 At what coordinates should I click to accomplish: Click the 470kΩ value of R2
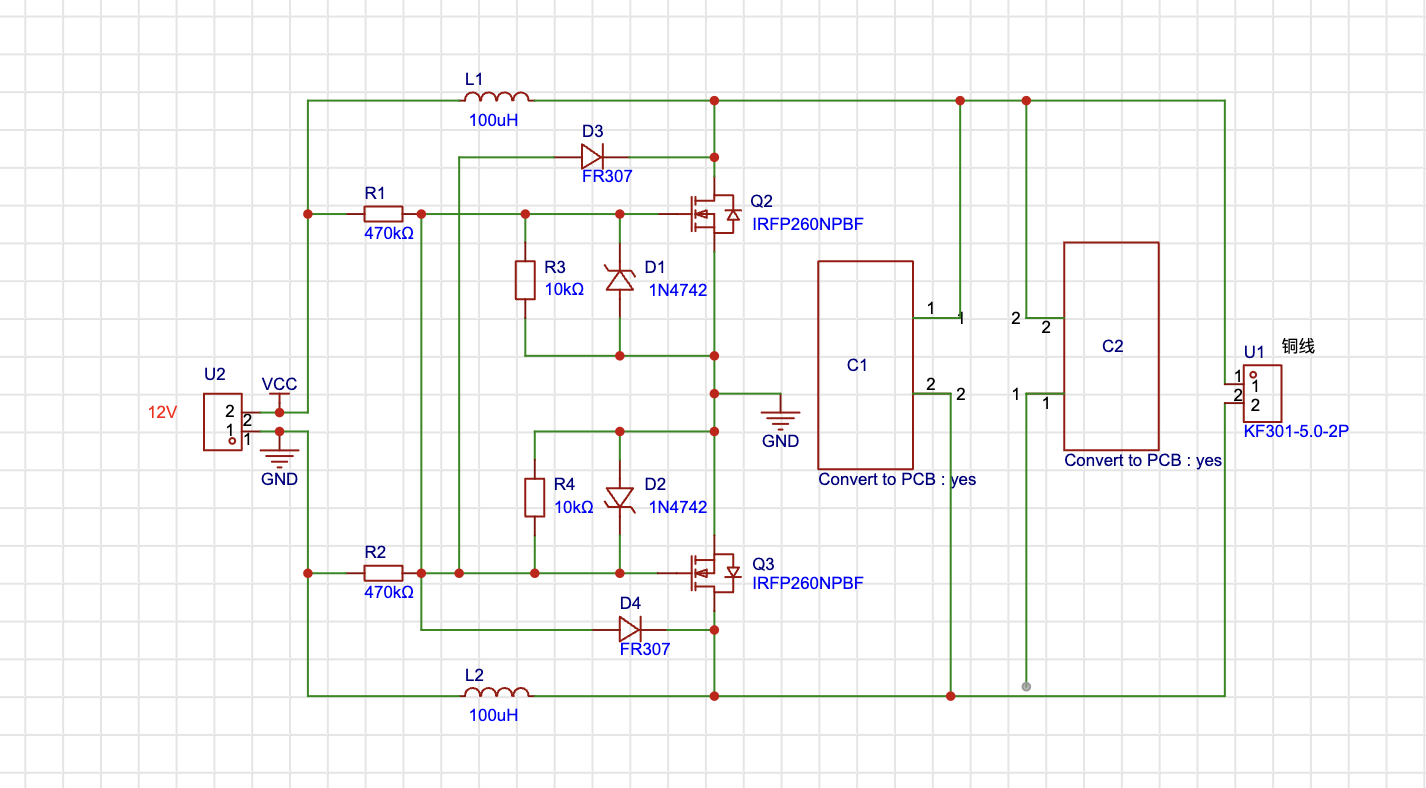pos(389,592)
